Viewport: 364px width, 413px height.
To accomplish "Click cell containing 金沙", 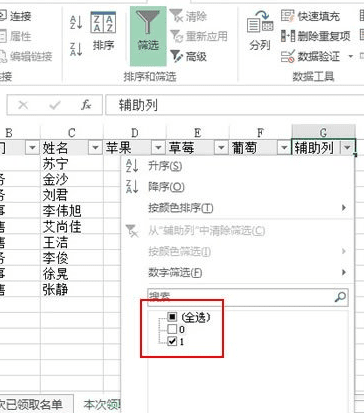I will point(72,179).
